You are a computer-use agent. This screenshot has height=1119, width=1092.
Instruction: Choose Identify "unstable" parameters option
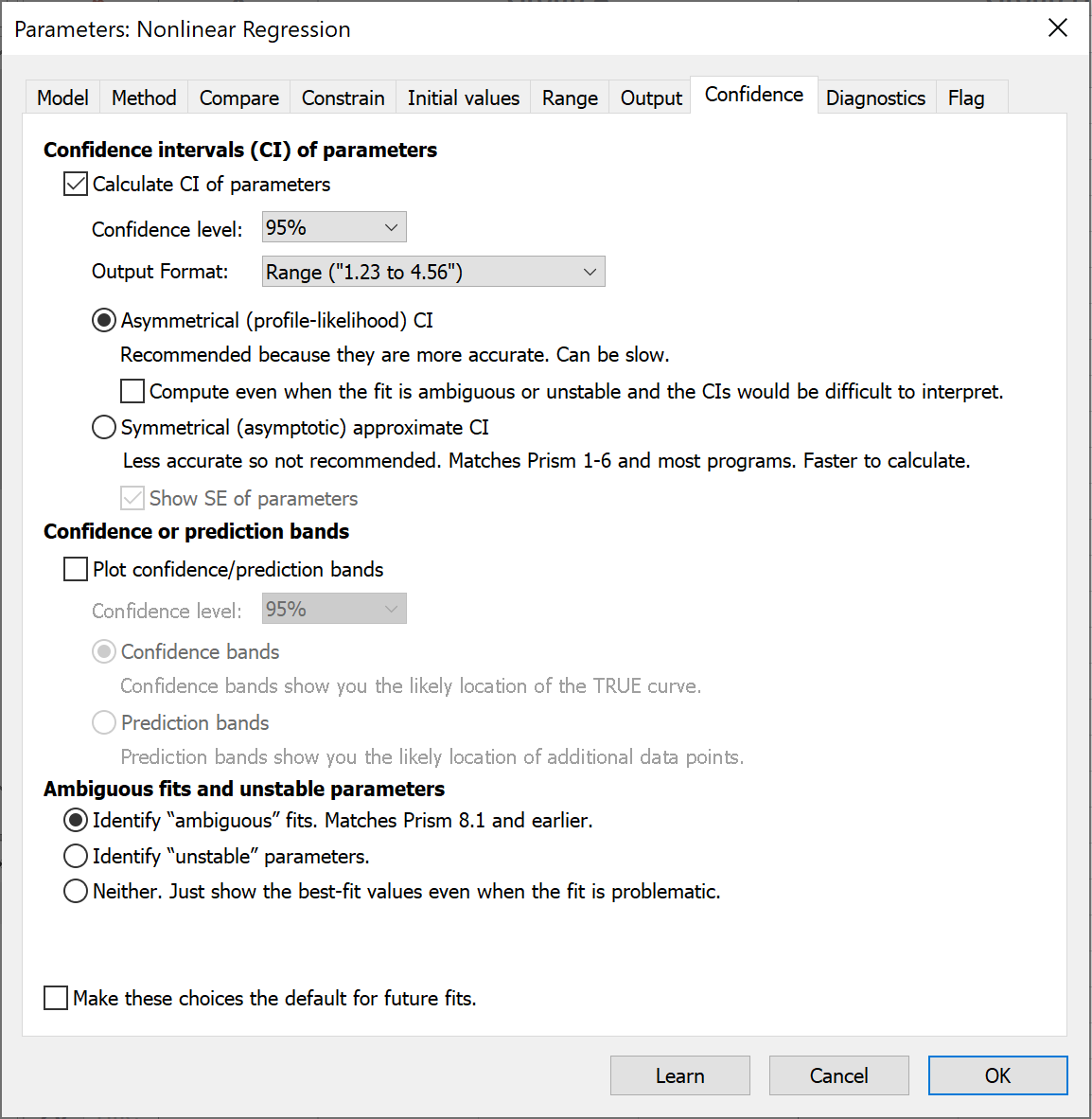pyautogui.click(x=76, y=857)
